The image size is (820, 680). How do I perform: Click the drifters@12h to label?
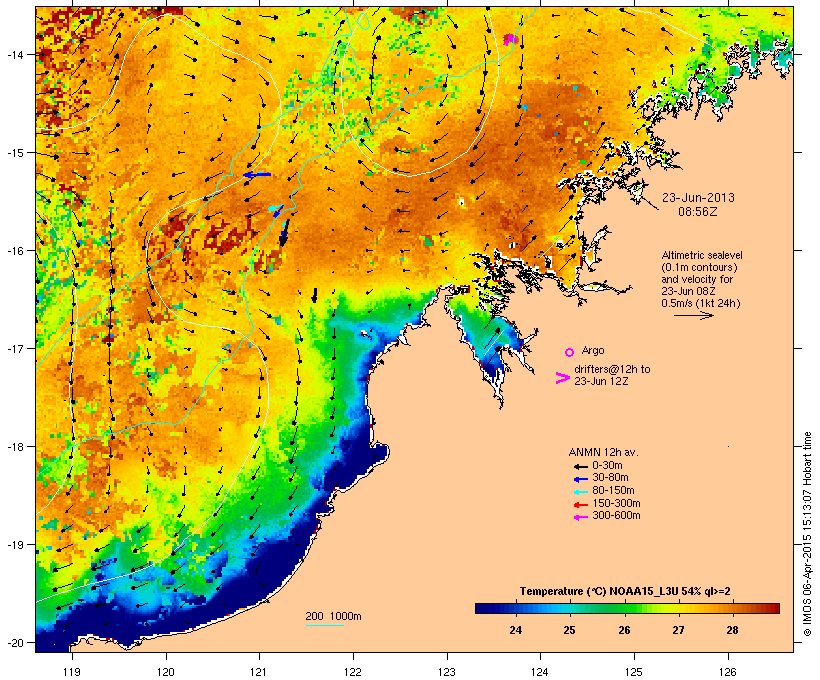[612, 369]
